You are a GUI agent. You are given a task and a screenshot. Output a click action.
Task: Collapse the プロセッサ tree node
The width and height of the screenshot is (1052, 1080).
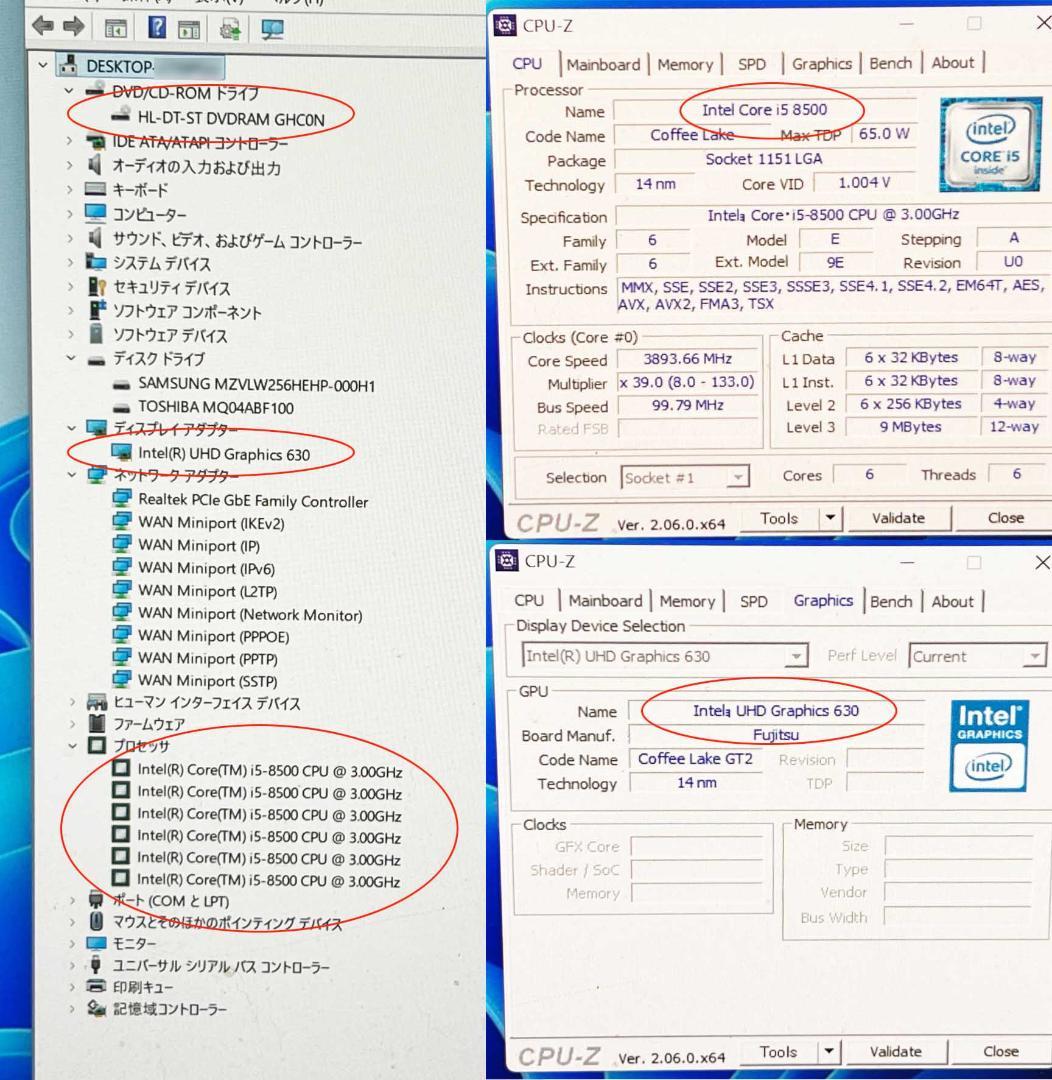72,746
